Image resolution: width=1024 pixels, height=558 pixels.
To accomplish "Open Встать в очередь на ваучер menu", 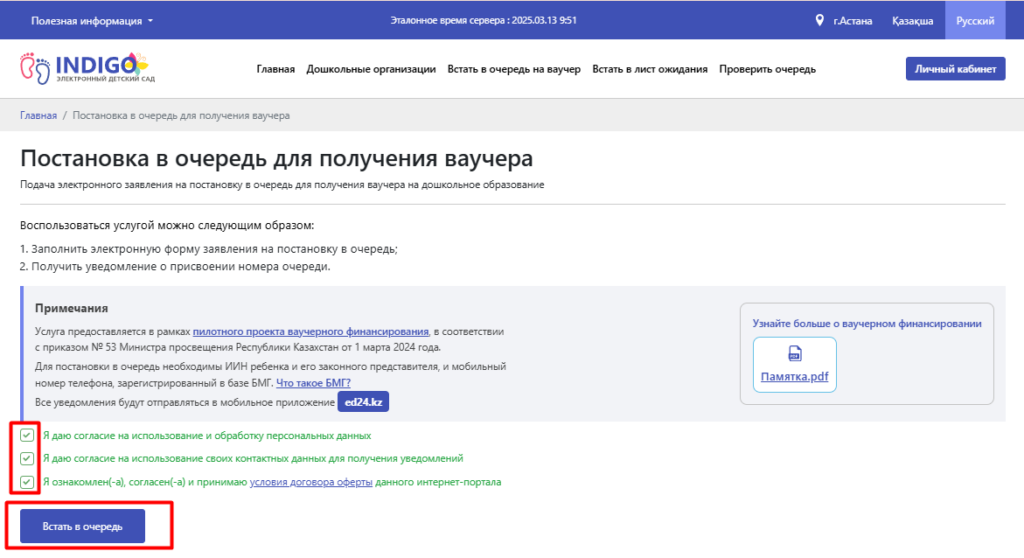I will click(x=513, y=69).
